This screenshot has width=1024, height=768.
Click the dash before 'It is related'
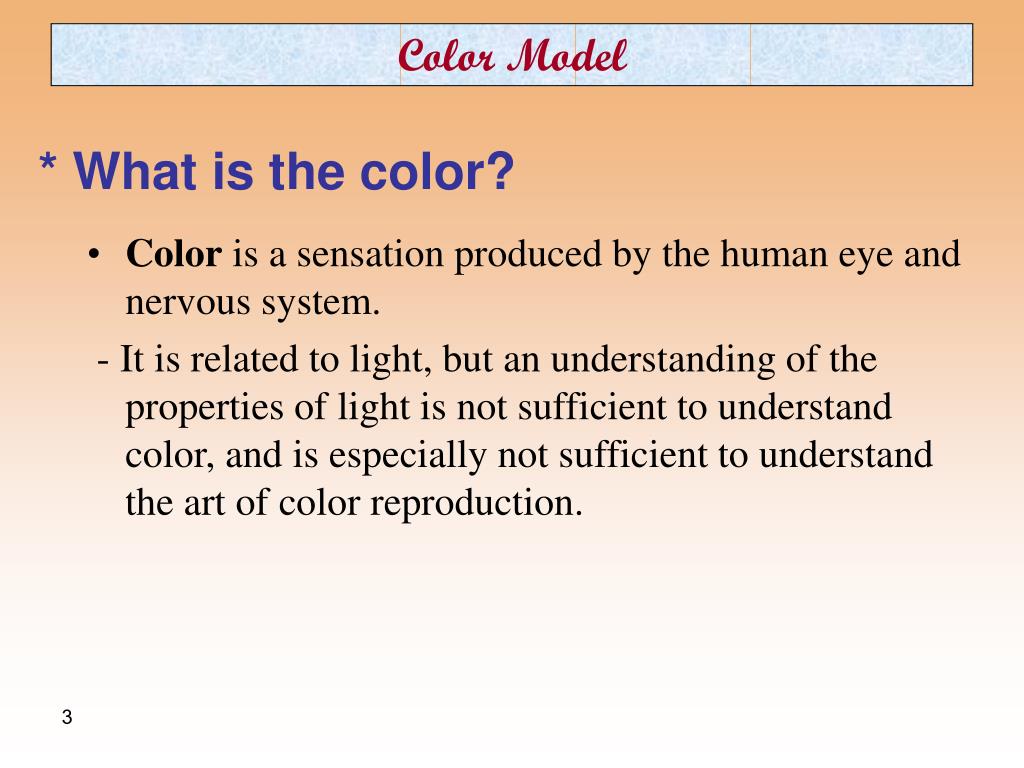[x=103, y=361]
